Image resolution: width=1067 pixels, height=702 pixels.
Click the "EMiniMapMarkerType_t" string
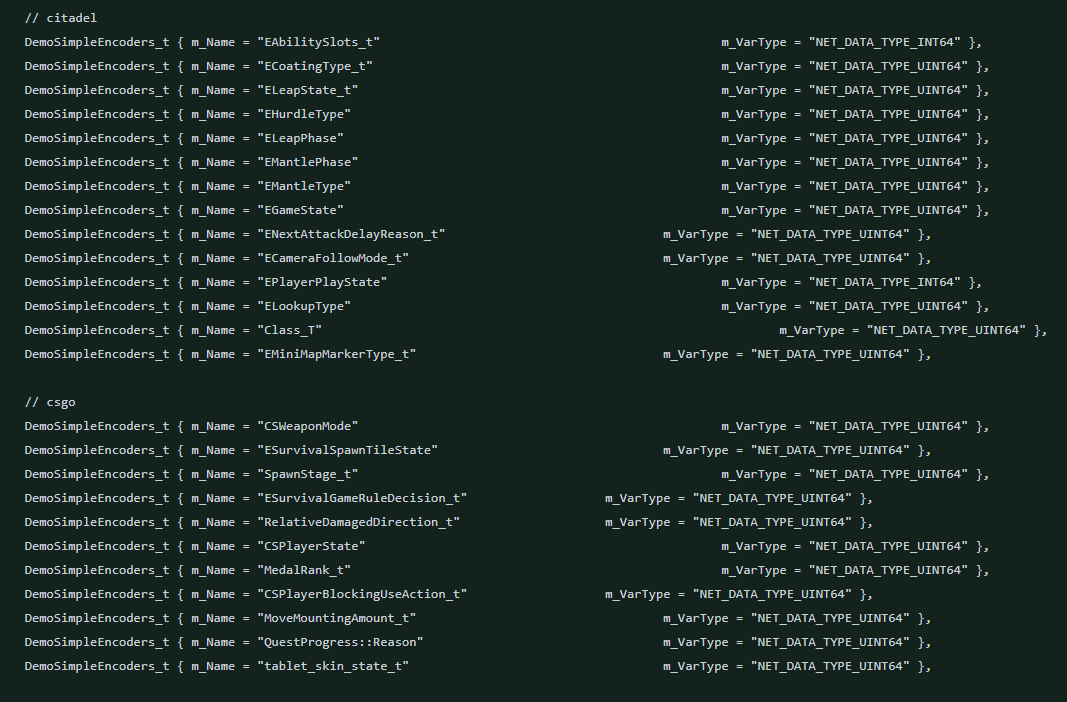(336, 354)
